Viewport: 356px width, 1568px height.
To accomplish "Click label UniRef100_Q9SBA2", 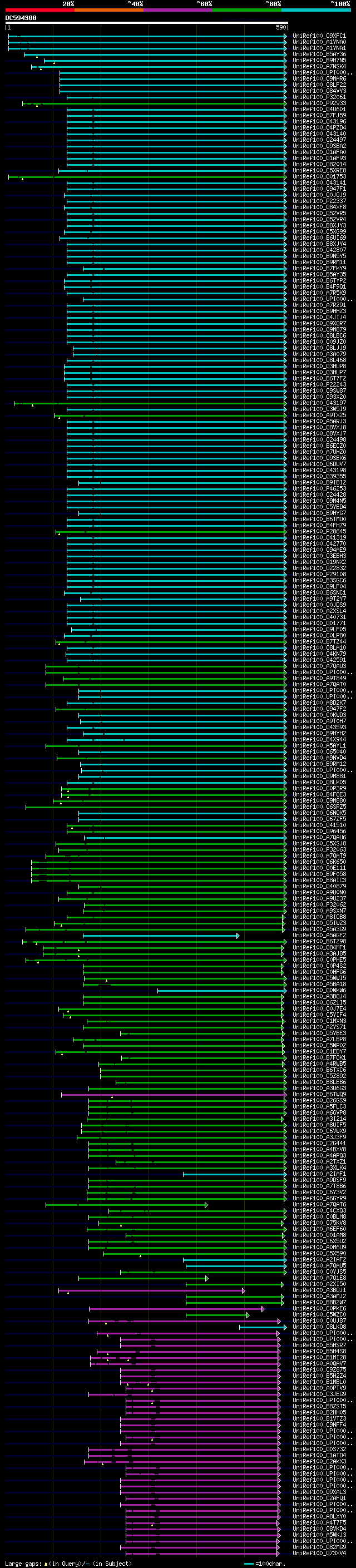I will coord(319,146).
